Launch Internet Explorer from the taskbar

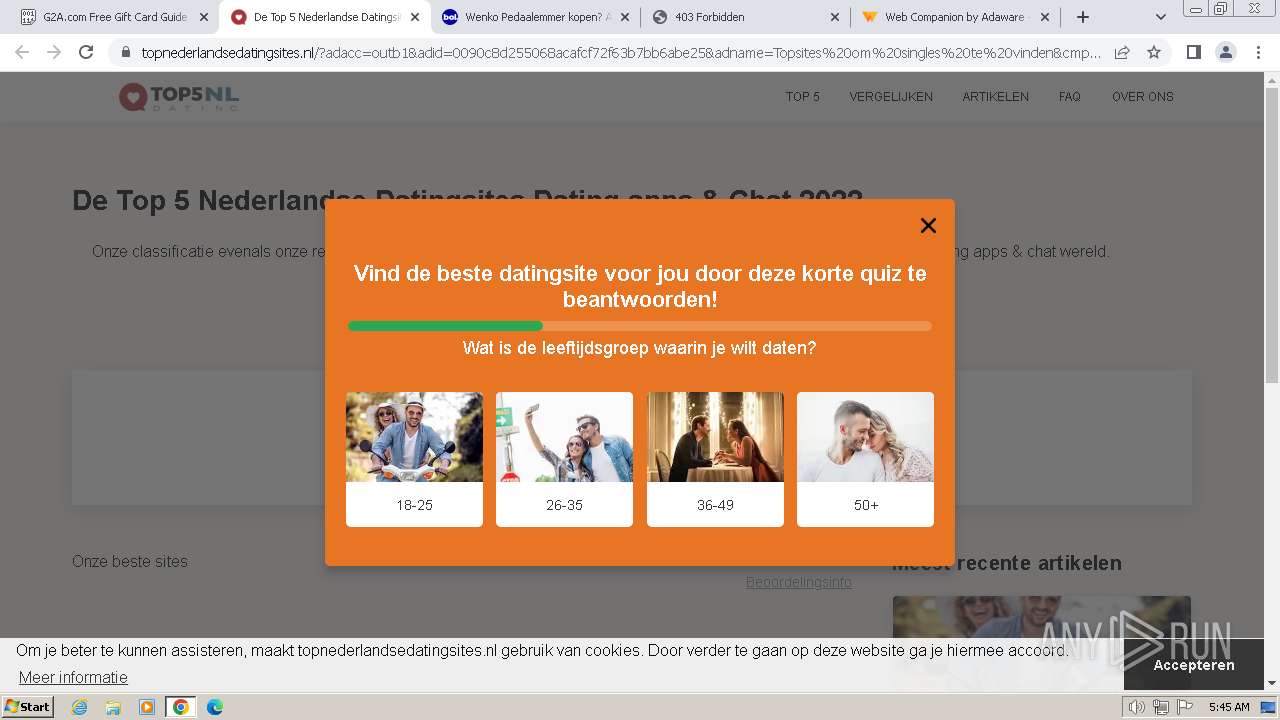click(80, 707)
